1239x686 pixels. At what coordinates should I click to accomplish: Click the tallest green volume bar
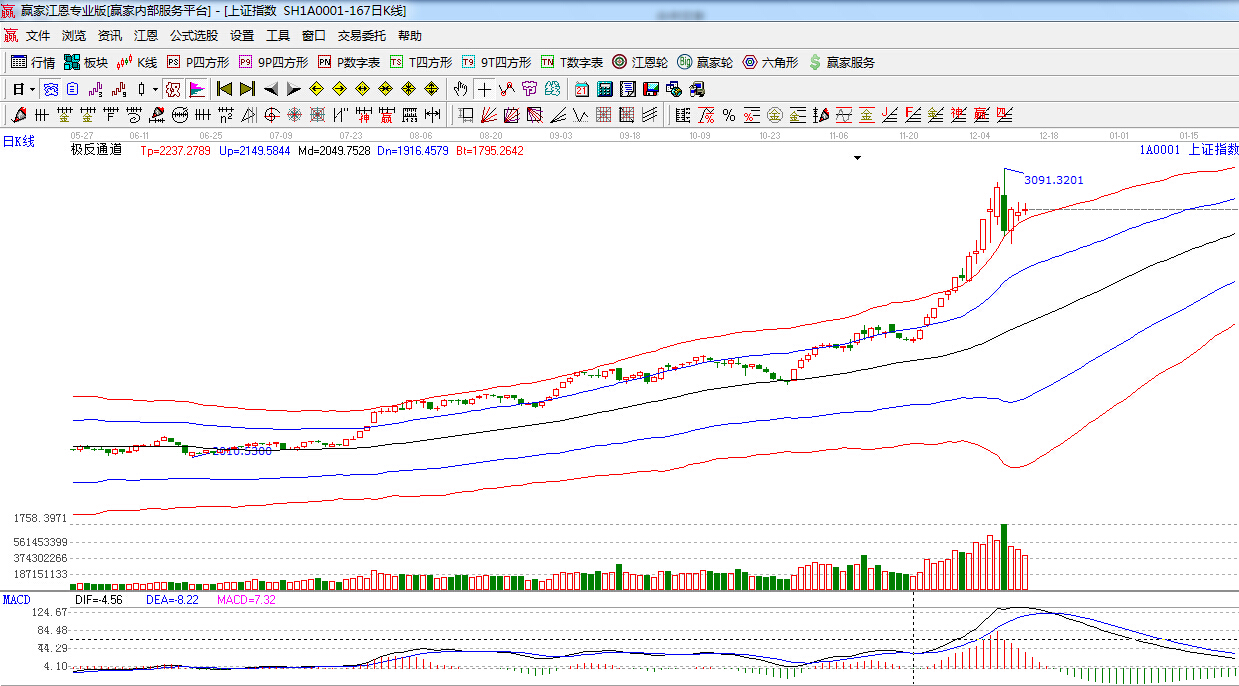1004,556
